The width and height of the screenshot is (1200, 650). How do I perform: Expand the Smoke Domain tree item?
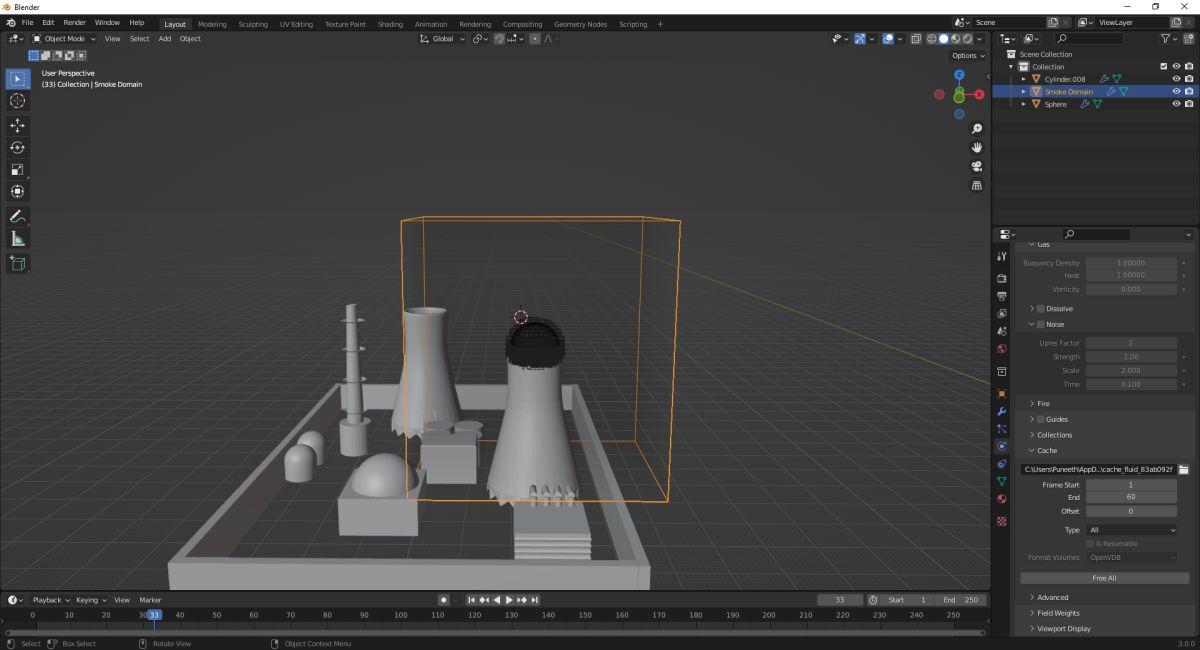[1023, 91]
